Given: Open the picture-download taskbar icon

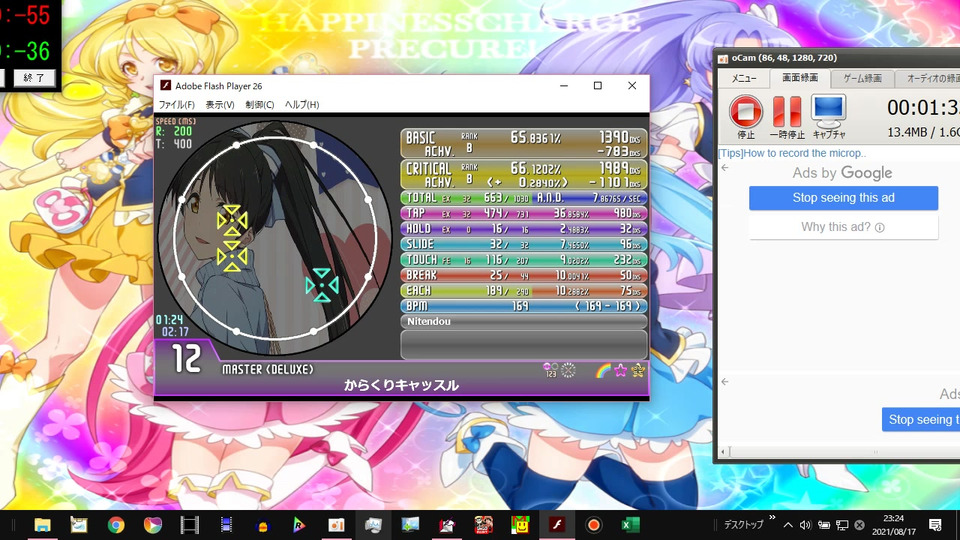Looking at the screenshot, I should 410,525.
